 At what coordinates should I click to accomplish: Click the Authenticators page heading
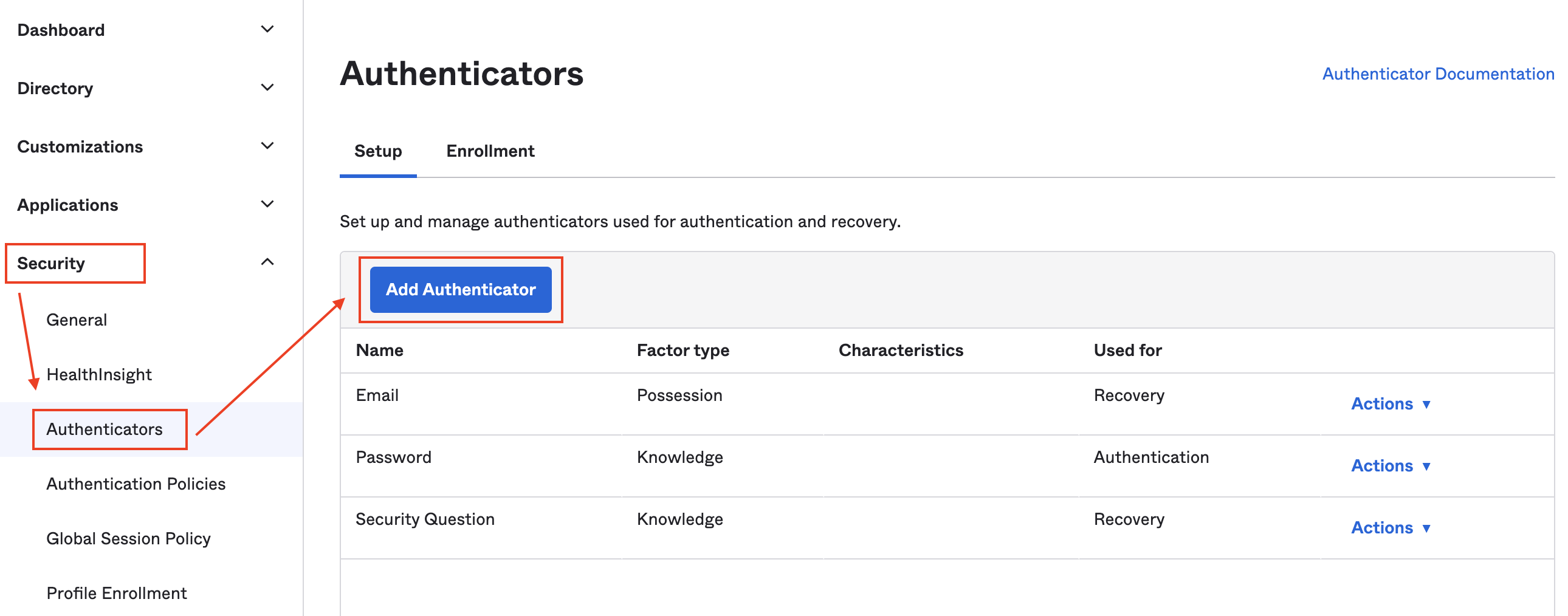[x=461, y=74]
